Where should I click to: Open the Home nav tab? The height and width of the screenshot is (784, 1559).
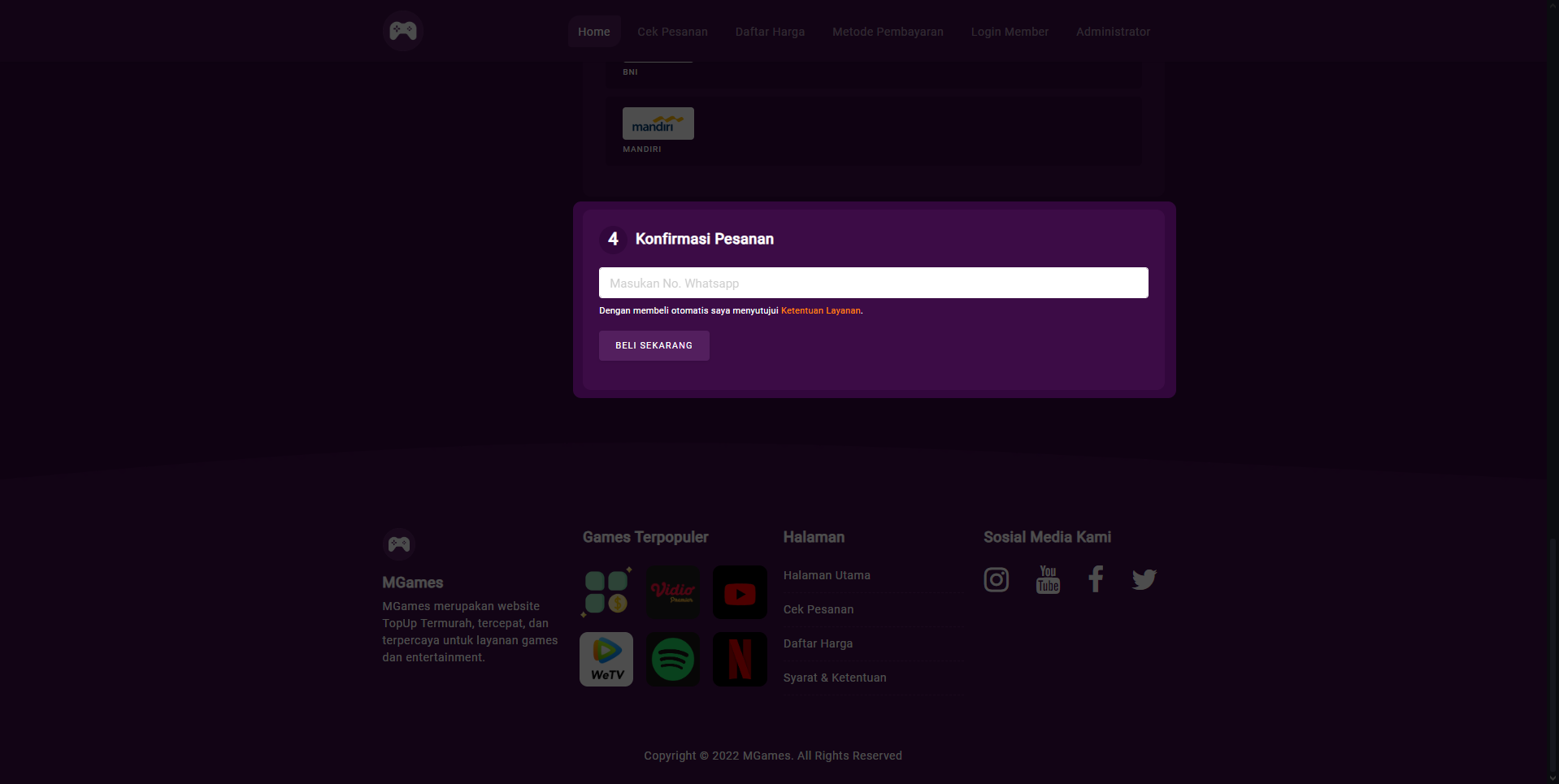pos(594,32)
